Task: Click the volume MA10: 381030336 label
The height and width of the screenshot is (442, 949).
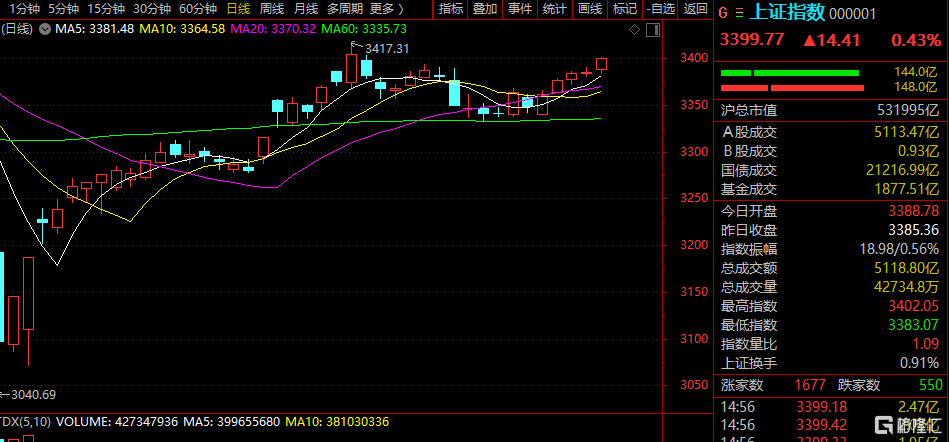Action: pos(337,421)
